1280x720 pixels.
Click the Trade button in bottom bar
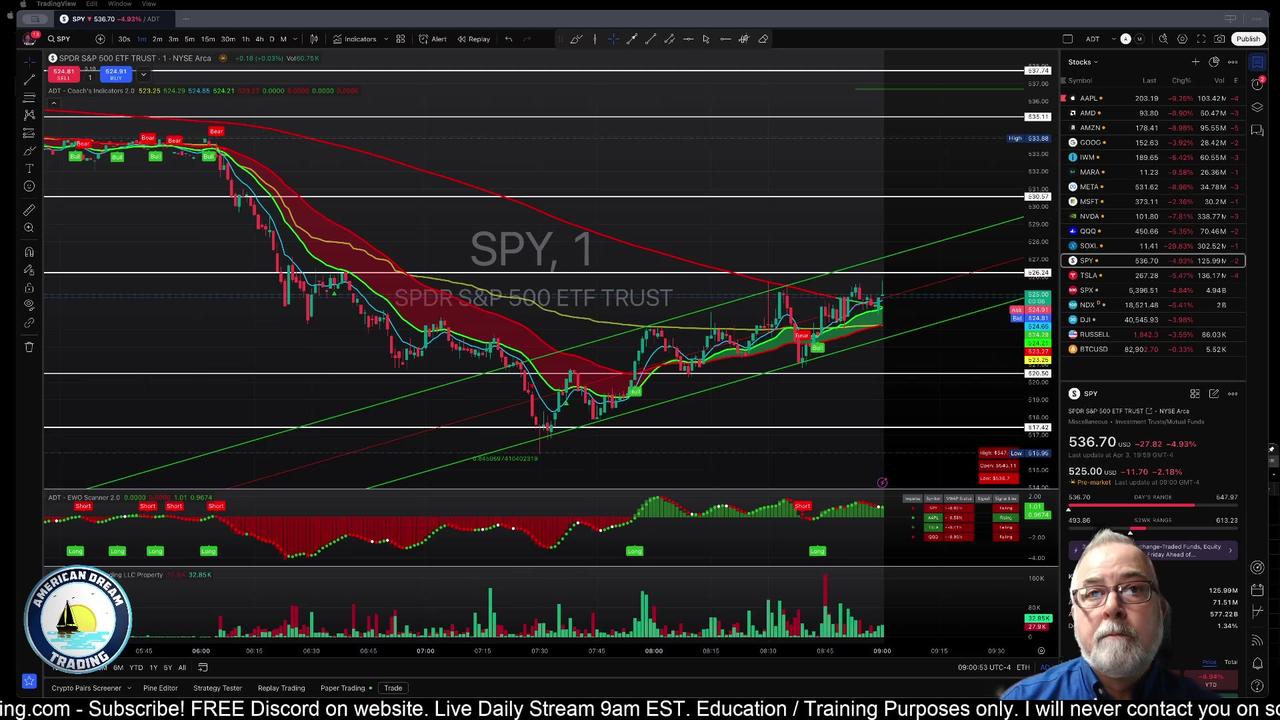[393, 688]
